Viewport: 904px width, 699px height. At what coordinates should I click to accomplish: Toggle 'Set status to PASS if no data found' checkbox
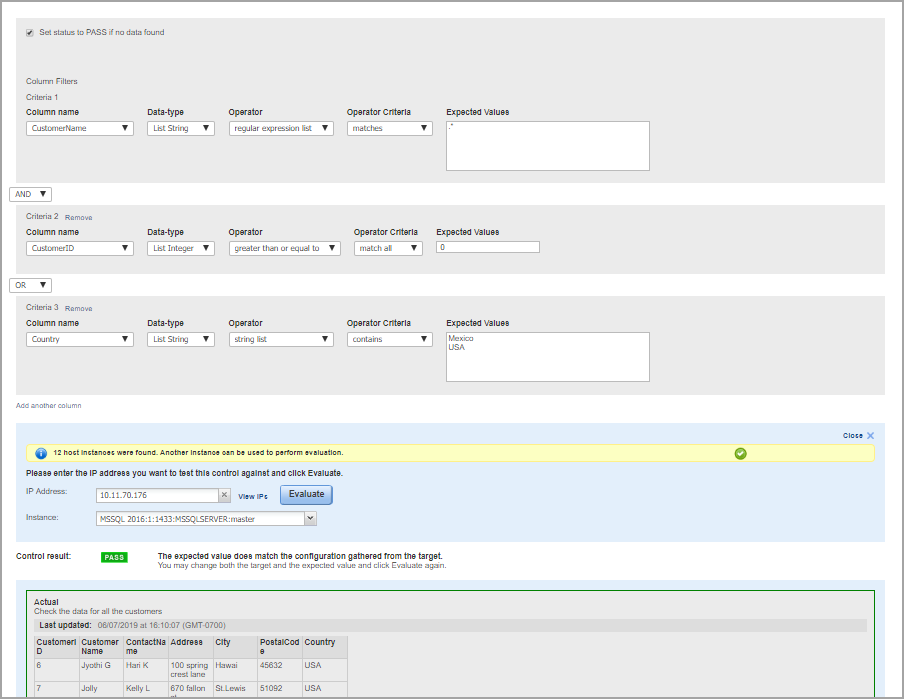click(x=29, y=33)
